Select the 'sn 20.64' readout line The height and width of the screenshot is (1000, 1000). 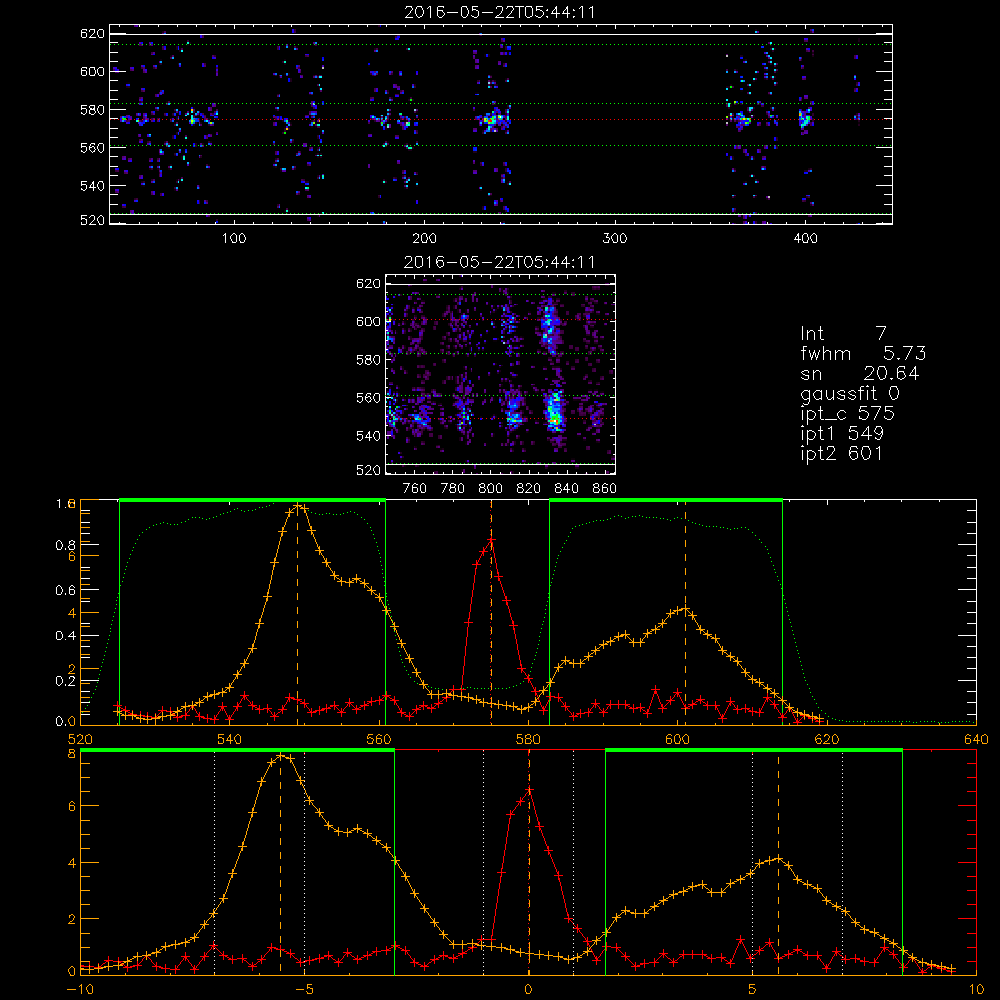click(860, 374)
